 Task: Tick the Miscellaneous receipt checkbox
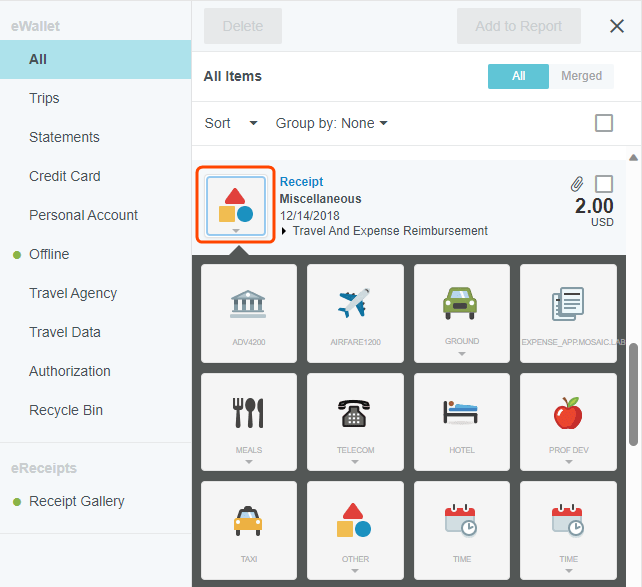tap(604, 184)
